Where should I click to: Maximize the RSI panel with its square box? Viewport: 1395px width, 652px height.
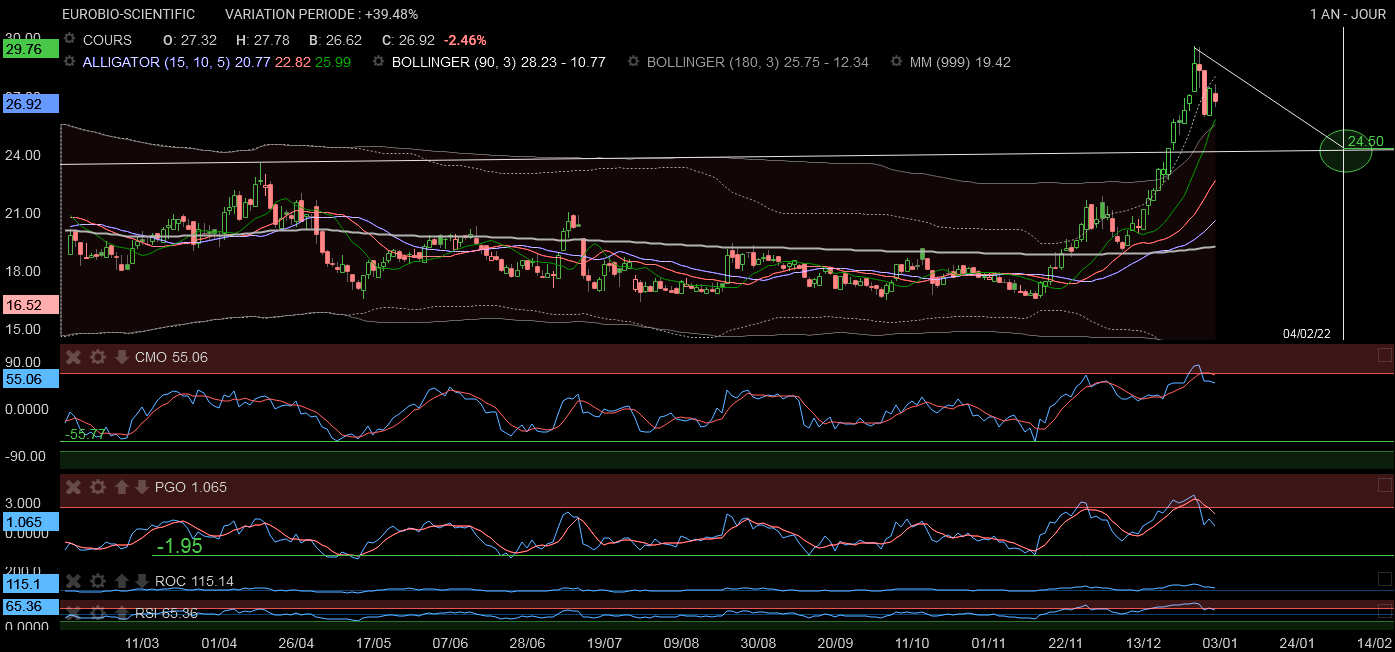pyautogui.click(x=1384, y=610)
